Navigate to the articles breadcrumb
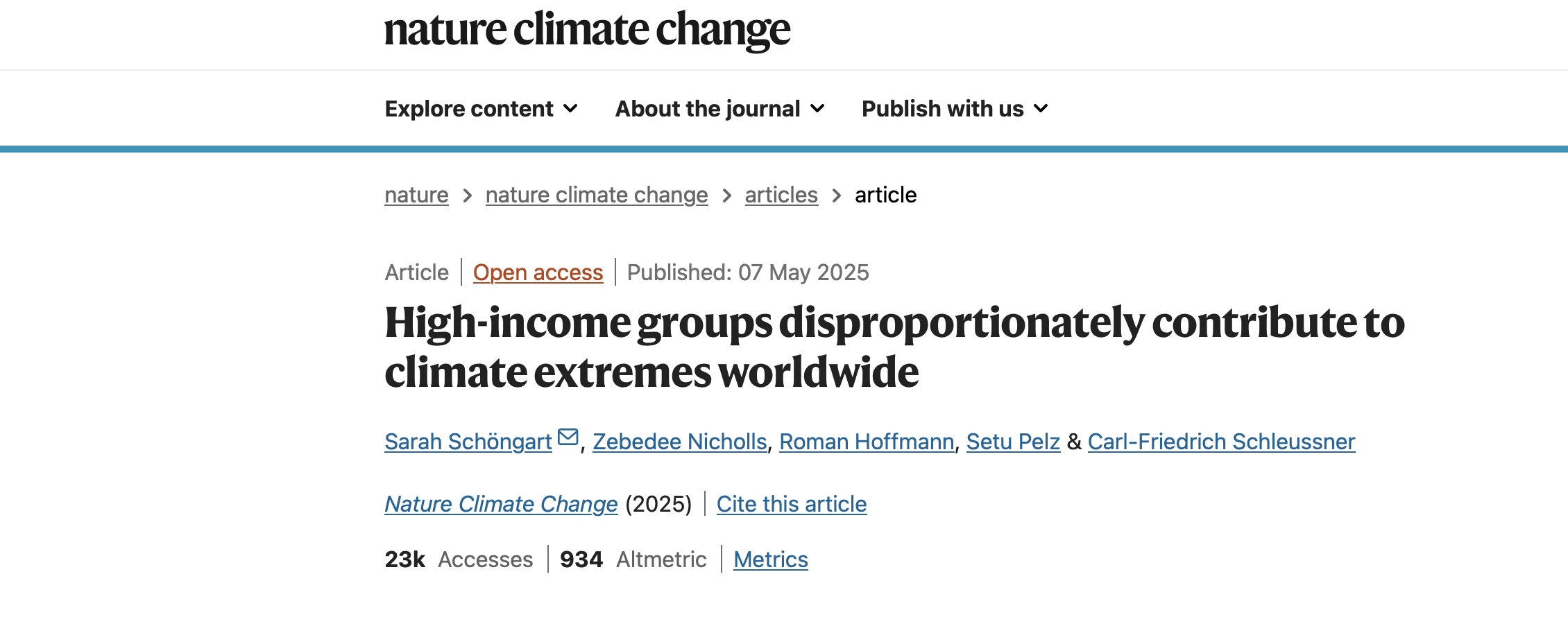The height and width of the screenshot is (624, 1568). point(781,195)
